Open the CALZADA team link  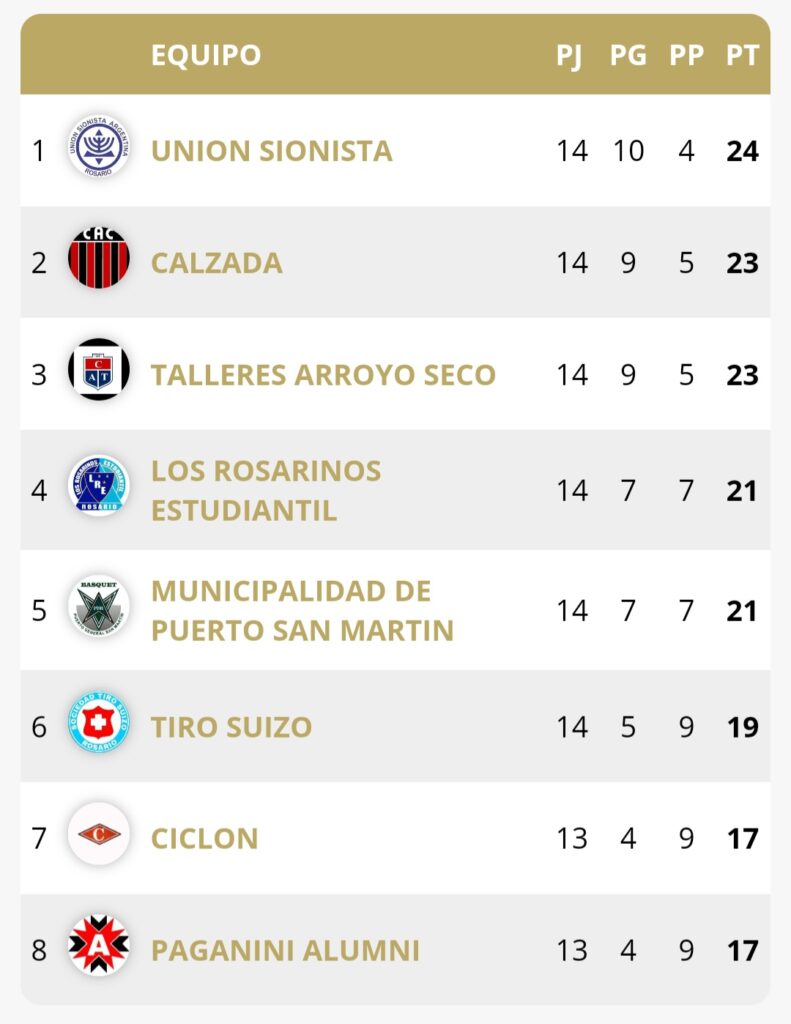pos(216,263)
